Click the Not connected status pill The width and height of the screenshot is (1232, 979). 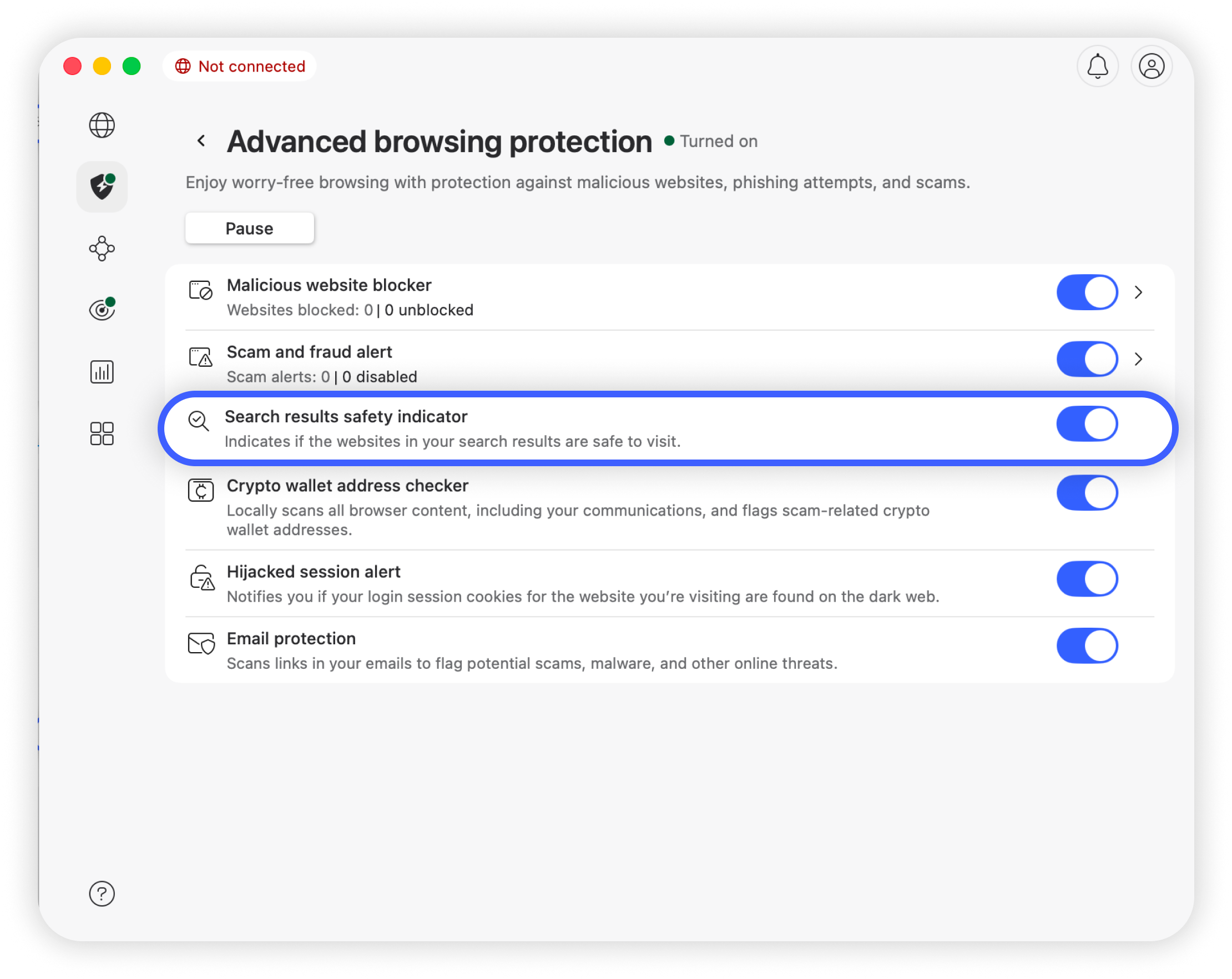pos(240,66)
